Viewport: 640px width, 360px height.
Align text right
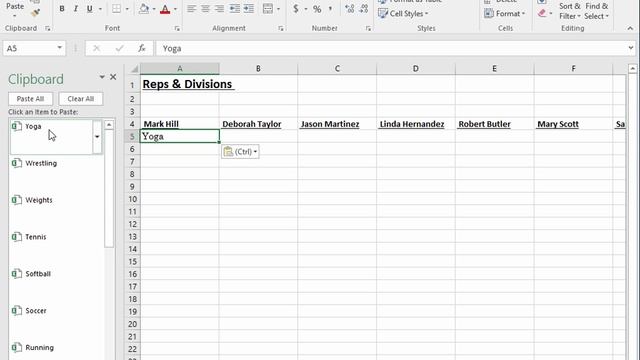point(219,9)
